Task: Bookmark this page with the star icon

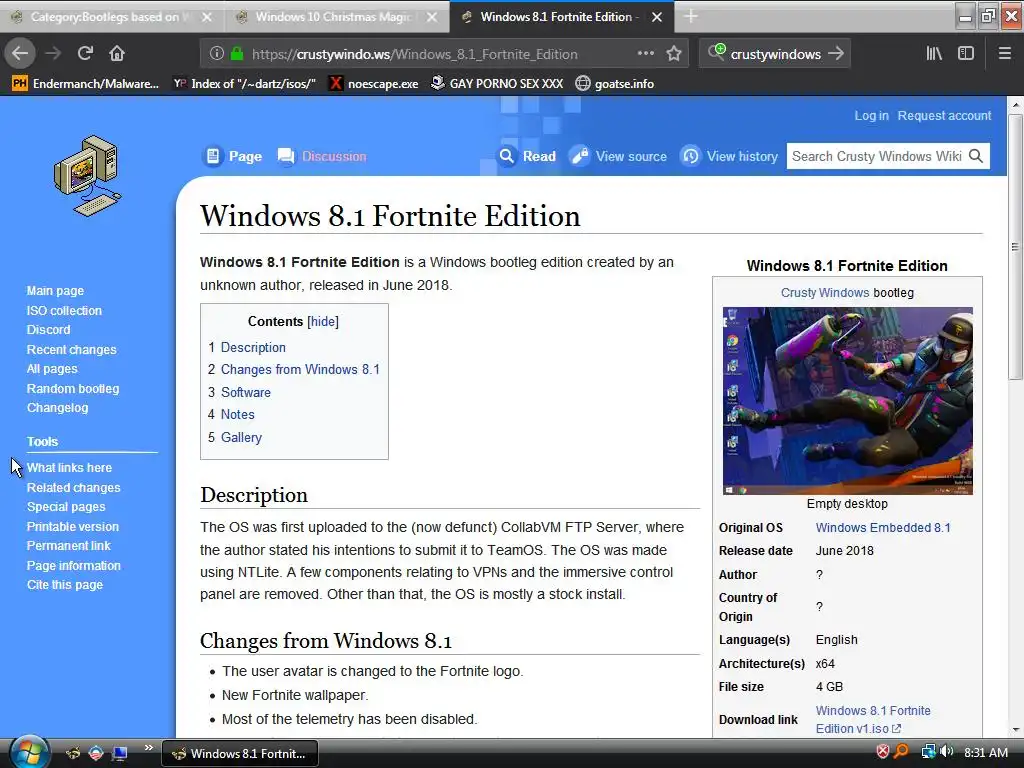Action: pos(674,54)
